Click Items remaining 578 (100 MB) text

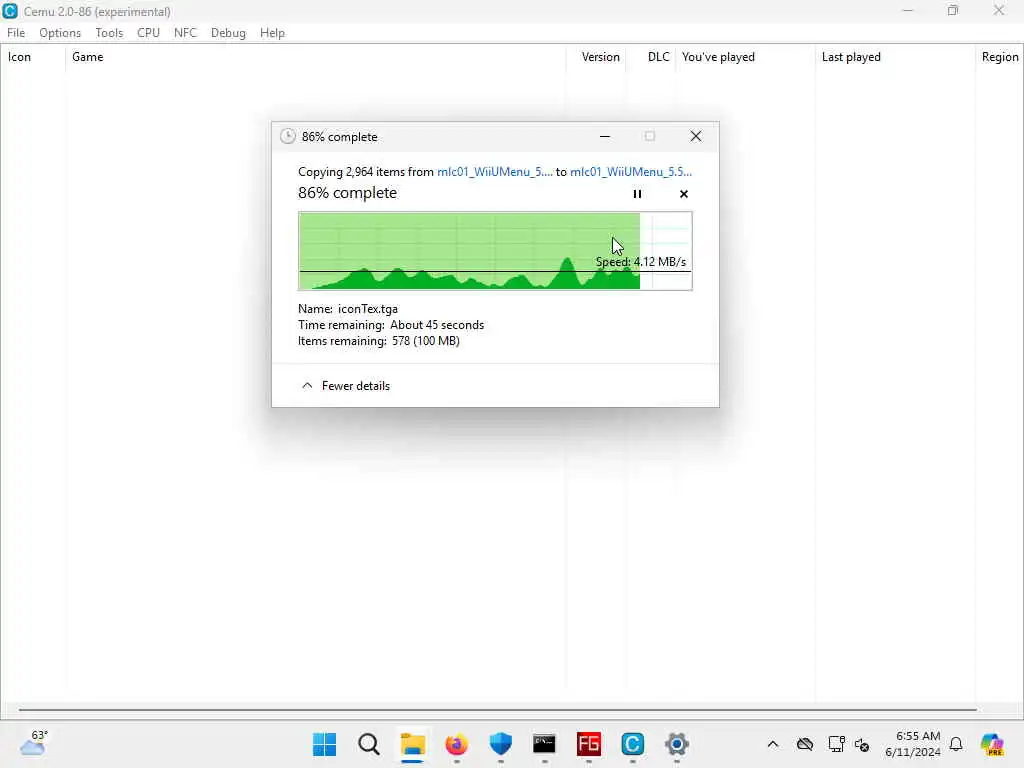click(x=379, y=341)
